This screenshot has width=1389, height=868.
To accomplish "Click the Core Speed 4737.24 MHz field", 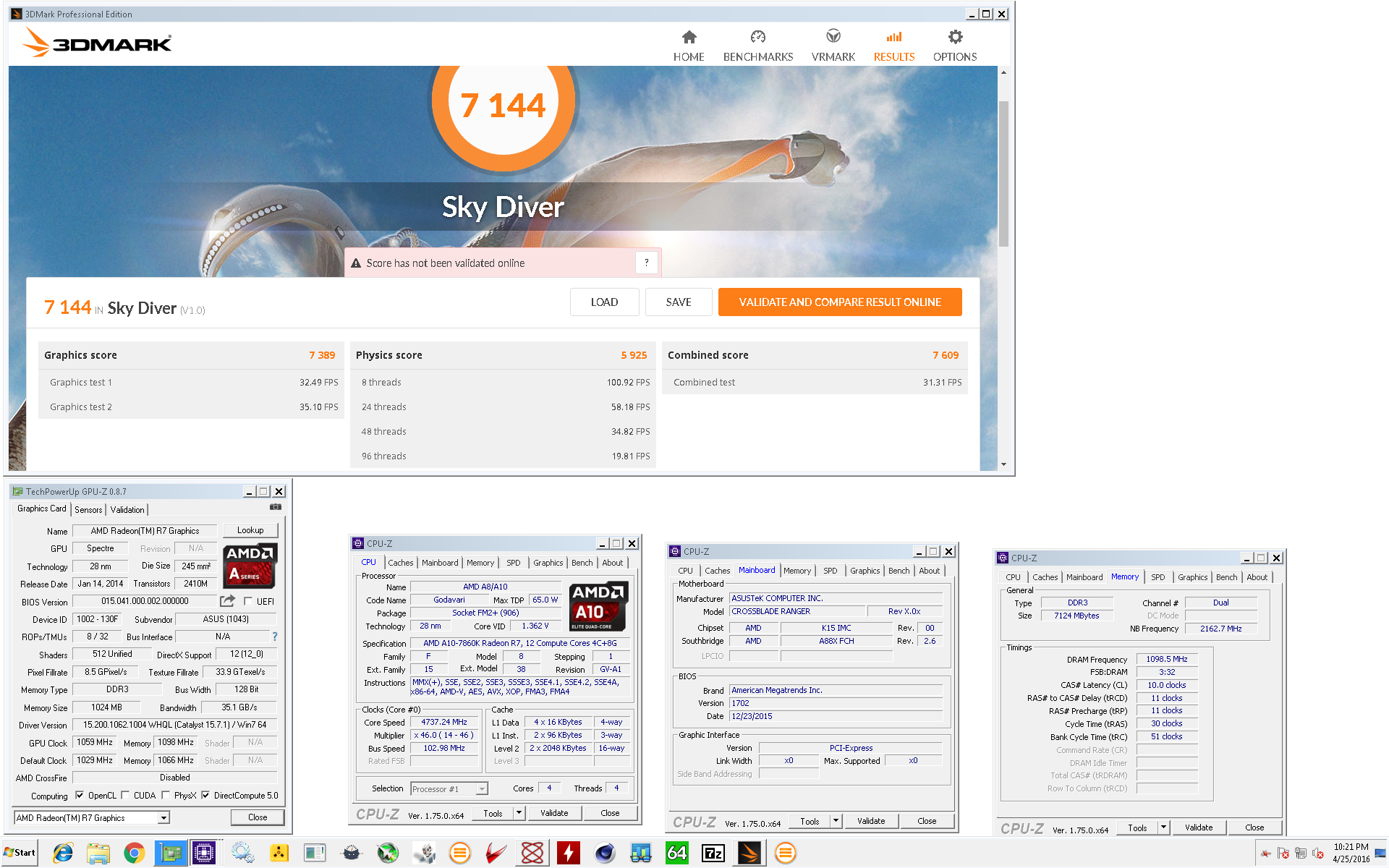I will point(444,722).
